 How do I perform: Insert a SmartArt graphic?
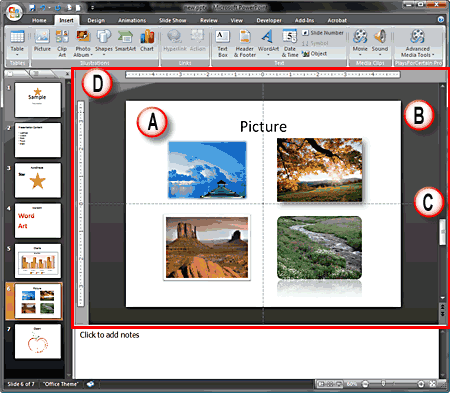click(125, 41)
